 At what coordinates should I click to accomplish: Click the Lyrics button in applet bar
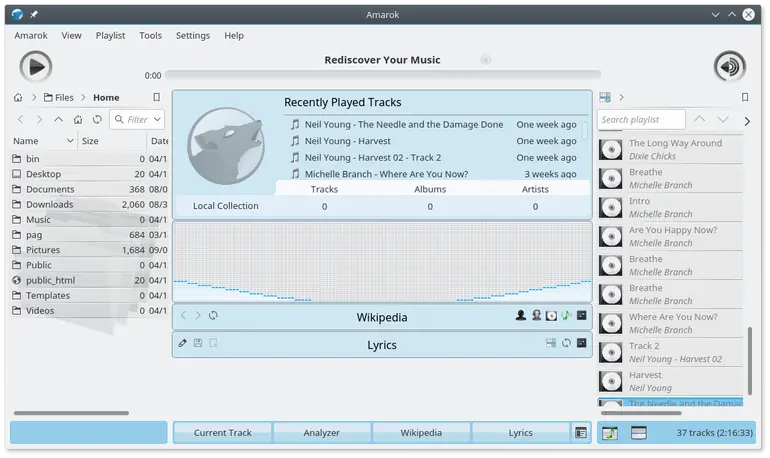click(521, 432)
